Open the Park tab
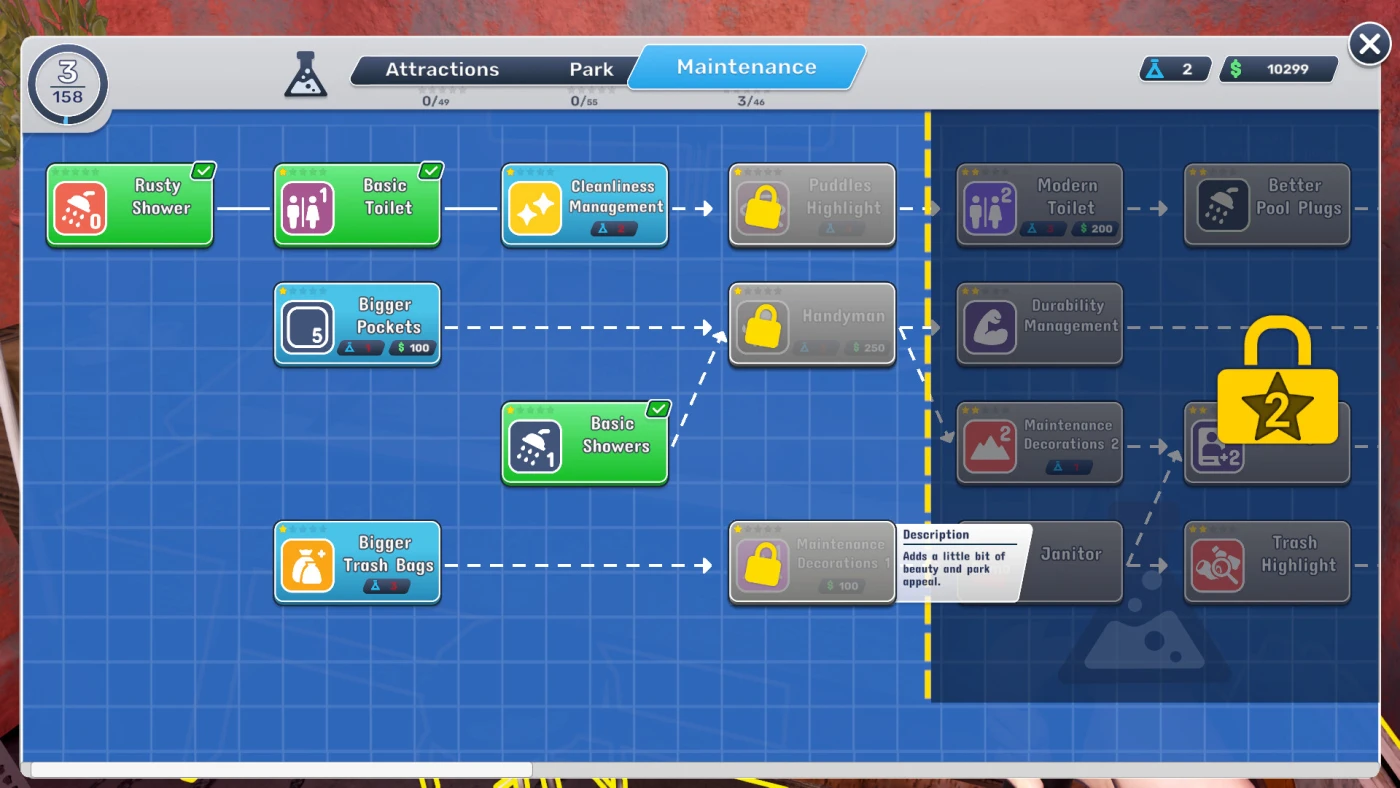 point(591,70)
